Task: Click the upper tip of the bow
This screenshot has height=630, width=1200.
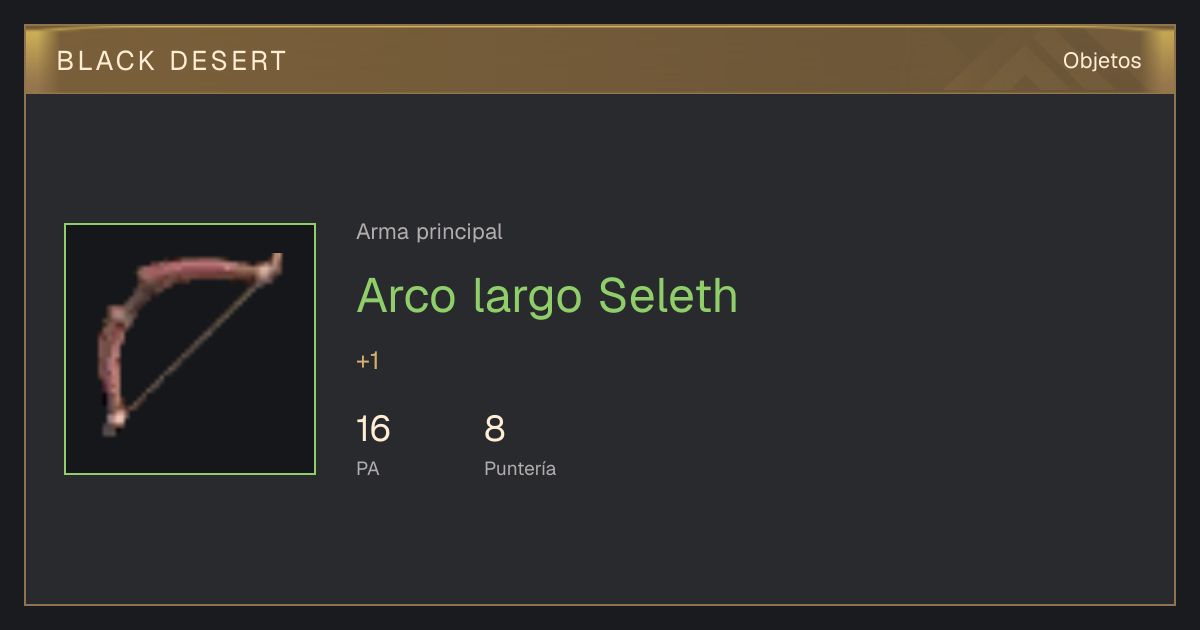Action: (x=271, y=267)
